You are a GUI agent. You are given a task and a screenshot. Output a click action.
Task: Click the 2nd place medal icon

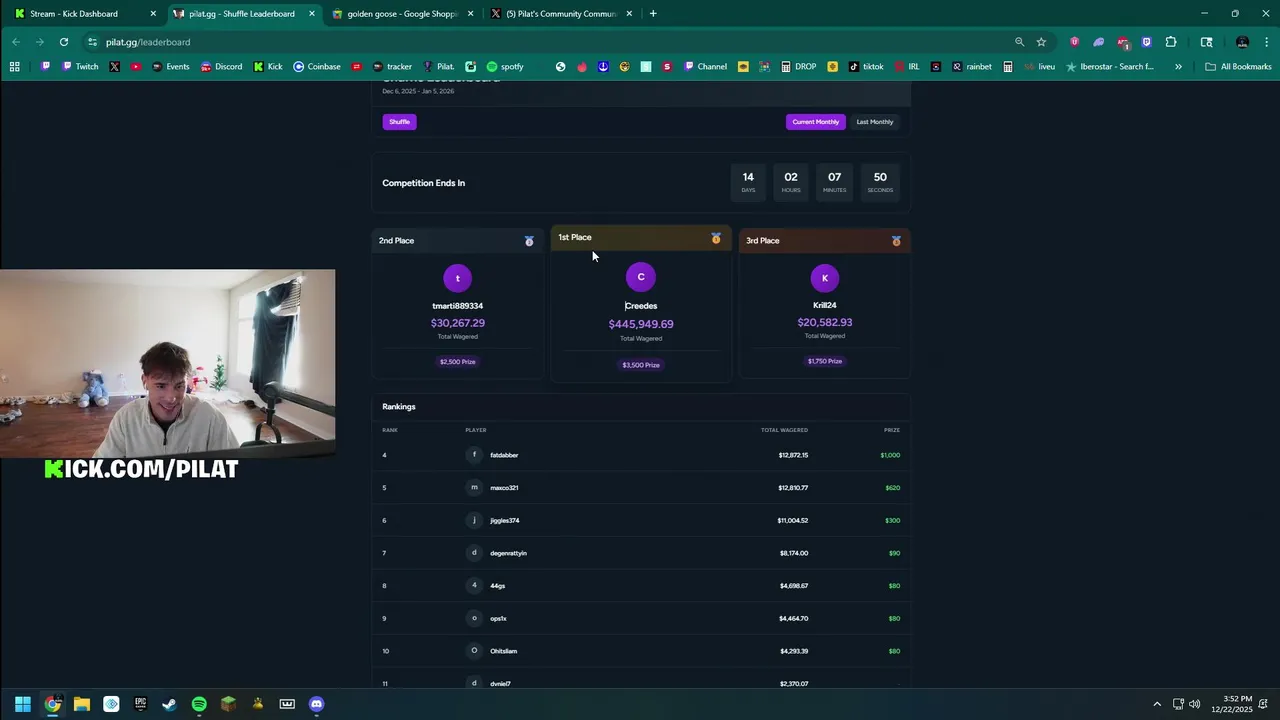[529, 241]
